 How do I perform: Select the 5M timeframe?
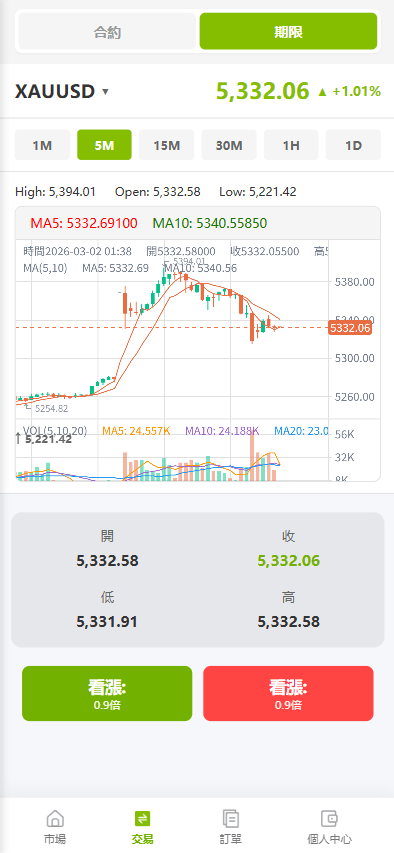pos(104,145)
